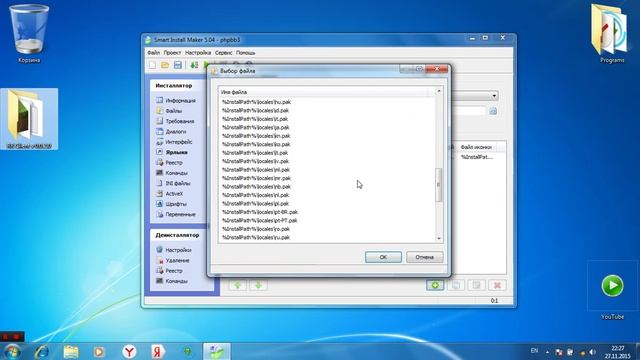Image resolution: width=640 pixels, height=360 pixels.
Task: Click file list scrollbar up arrow
Action: coord(439,91)
